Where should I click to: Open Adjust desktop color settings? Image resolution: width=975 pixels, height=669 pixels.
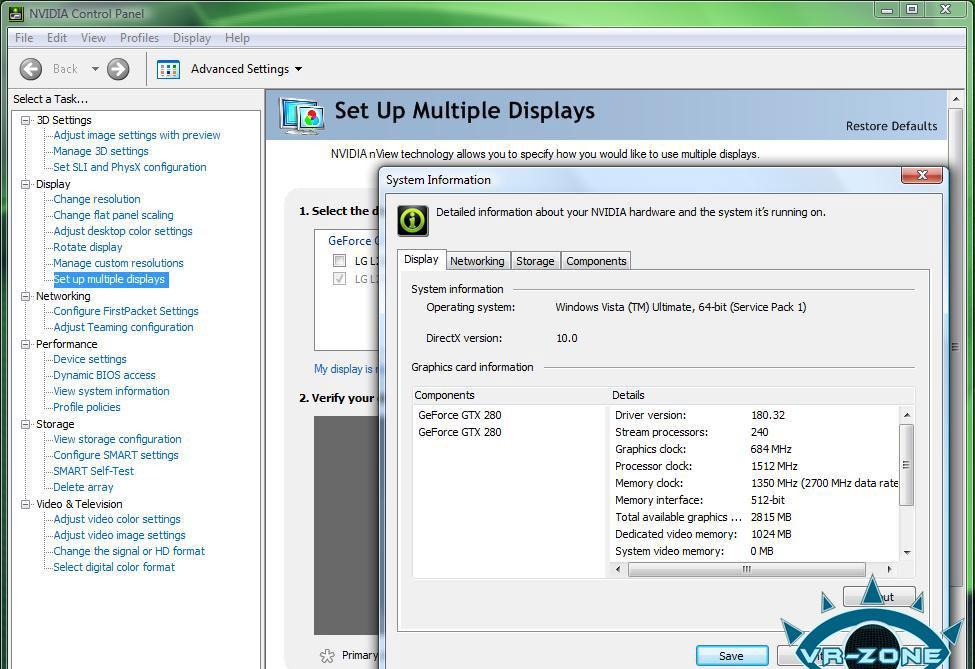tap(123, 231)
